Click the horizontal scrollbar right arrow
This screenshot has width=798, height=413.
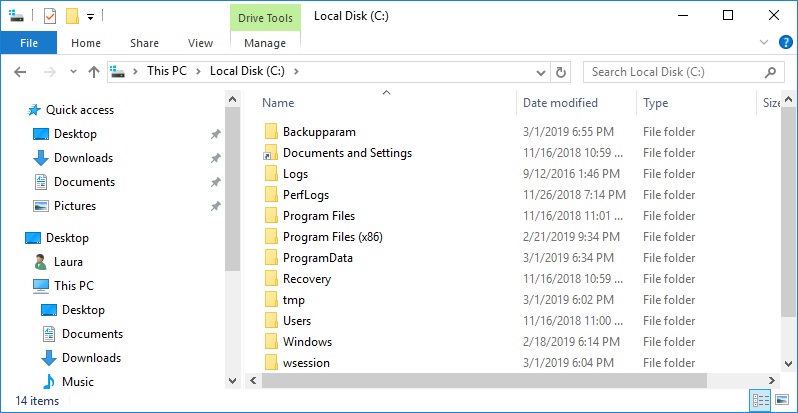pos(772,380)
